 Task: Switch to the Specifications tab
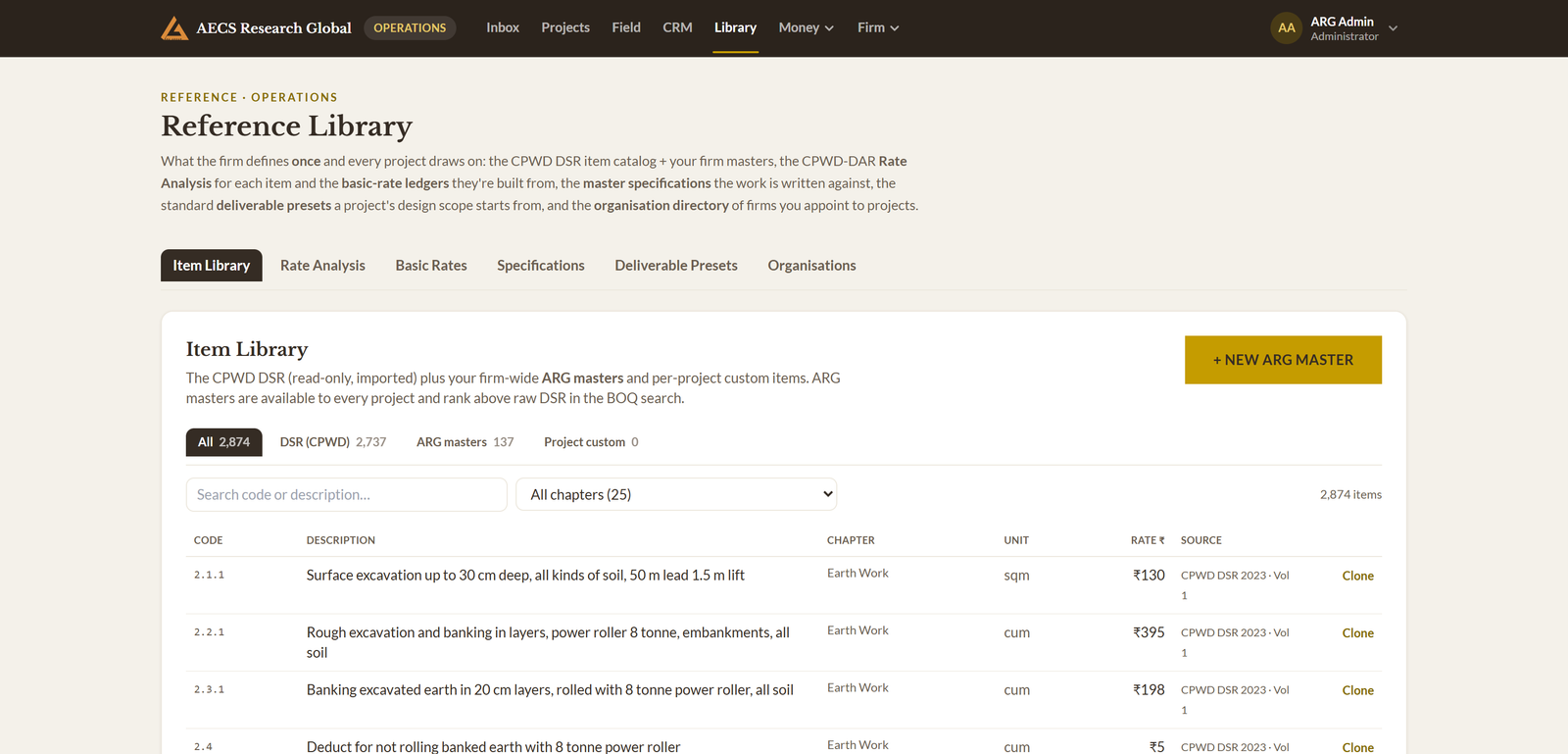(541, 265)
